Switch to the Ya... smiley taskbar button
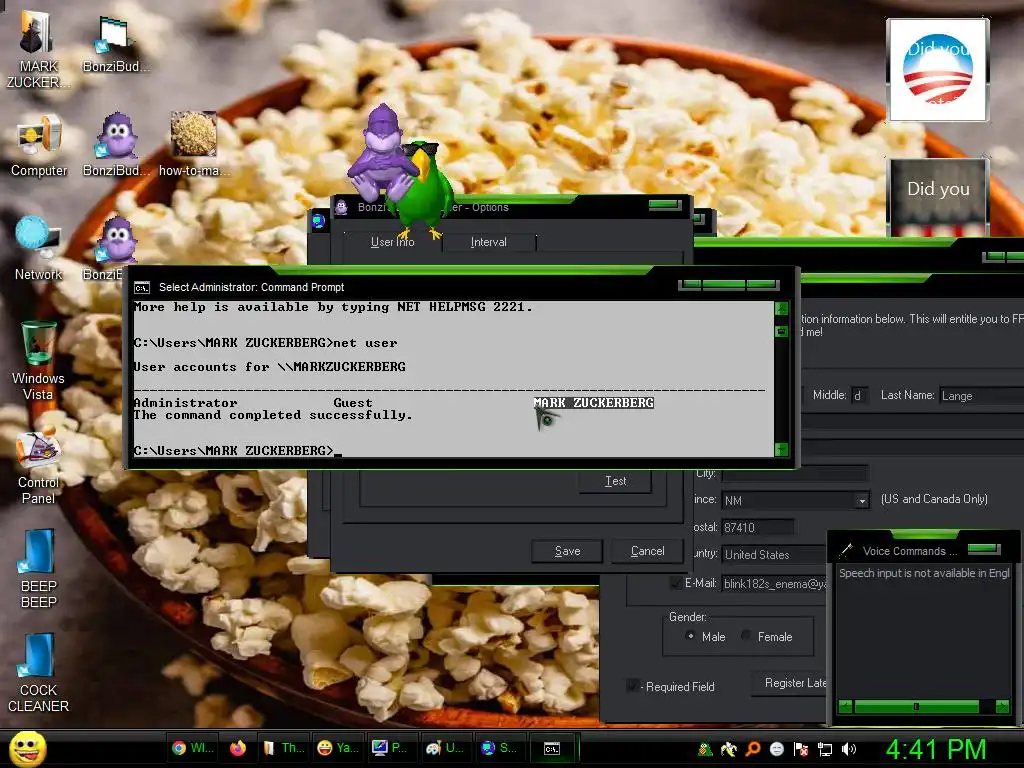The image size is (1024, 768). coord(338,748)
